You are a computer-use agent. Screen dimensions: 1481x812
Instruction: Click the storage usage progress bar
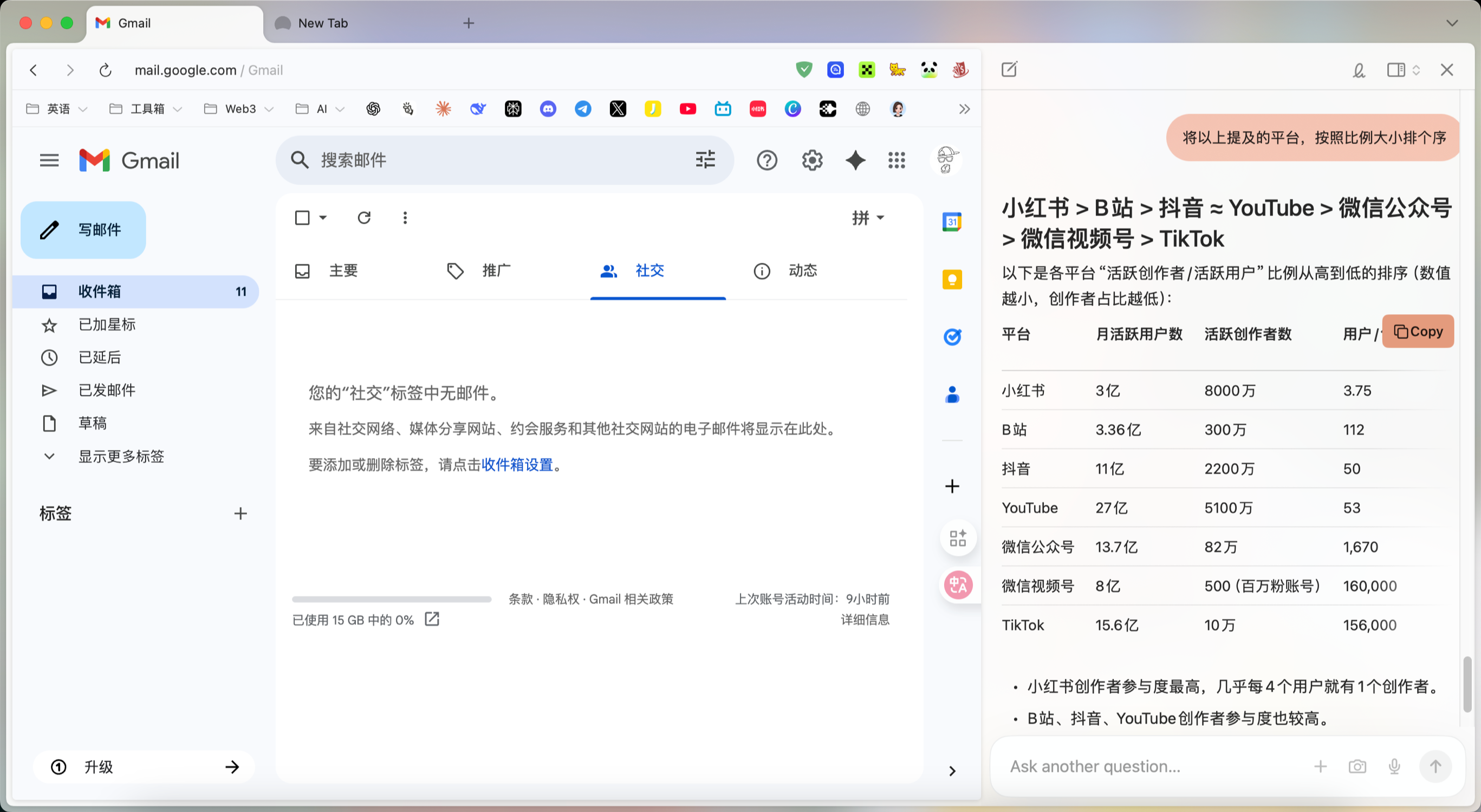(x=392, y=599)
